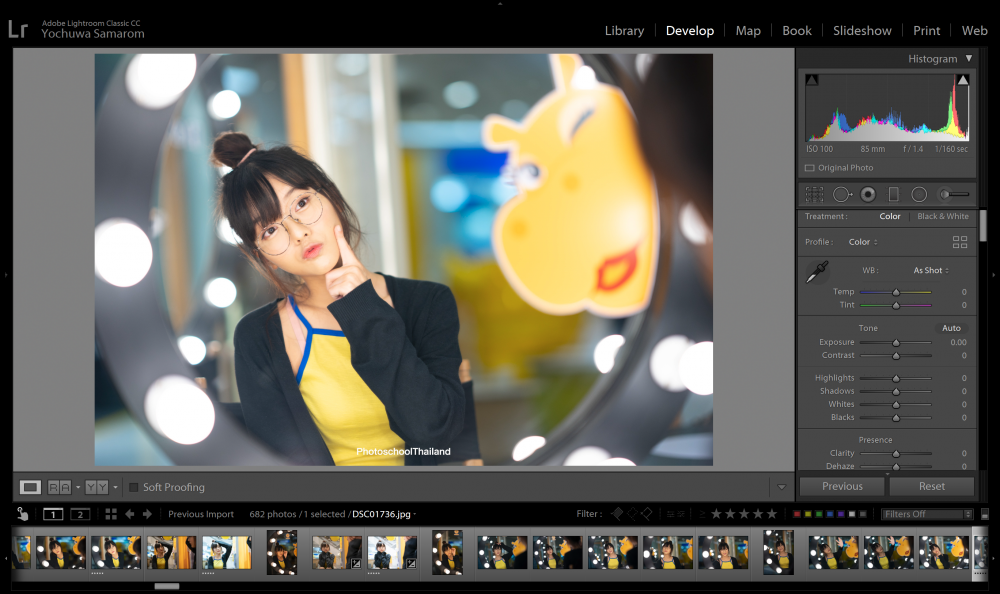1000x594 pixels.
Task: Open the Filters Off dropdown
Action: (927, 514)
